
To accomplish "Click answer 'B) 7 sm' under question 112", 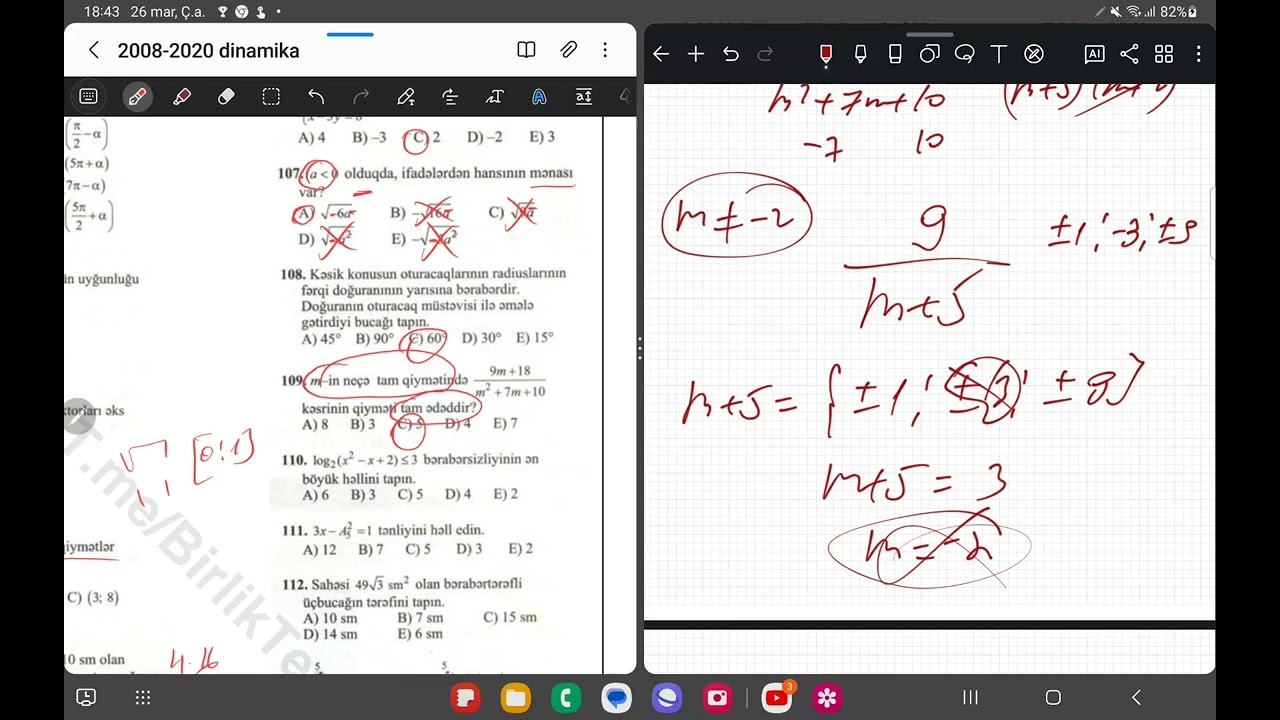I will point(420,618).
